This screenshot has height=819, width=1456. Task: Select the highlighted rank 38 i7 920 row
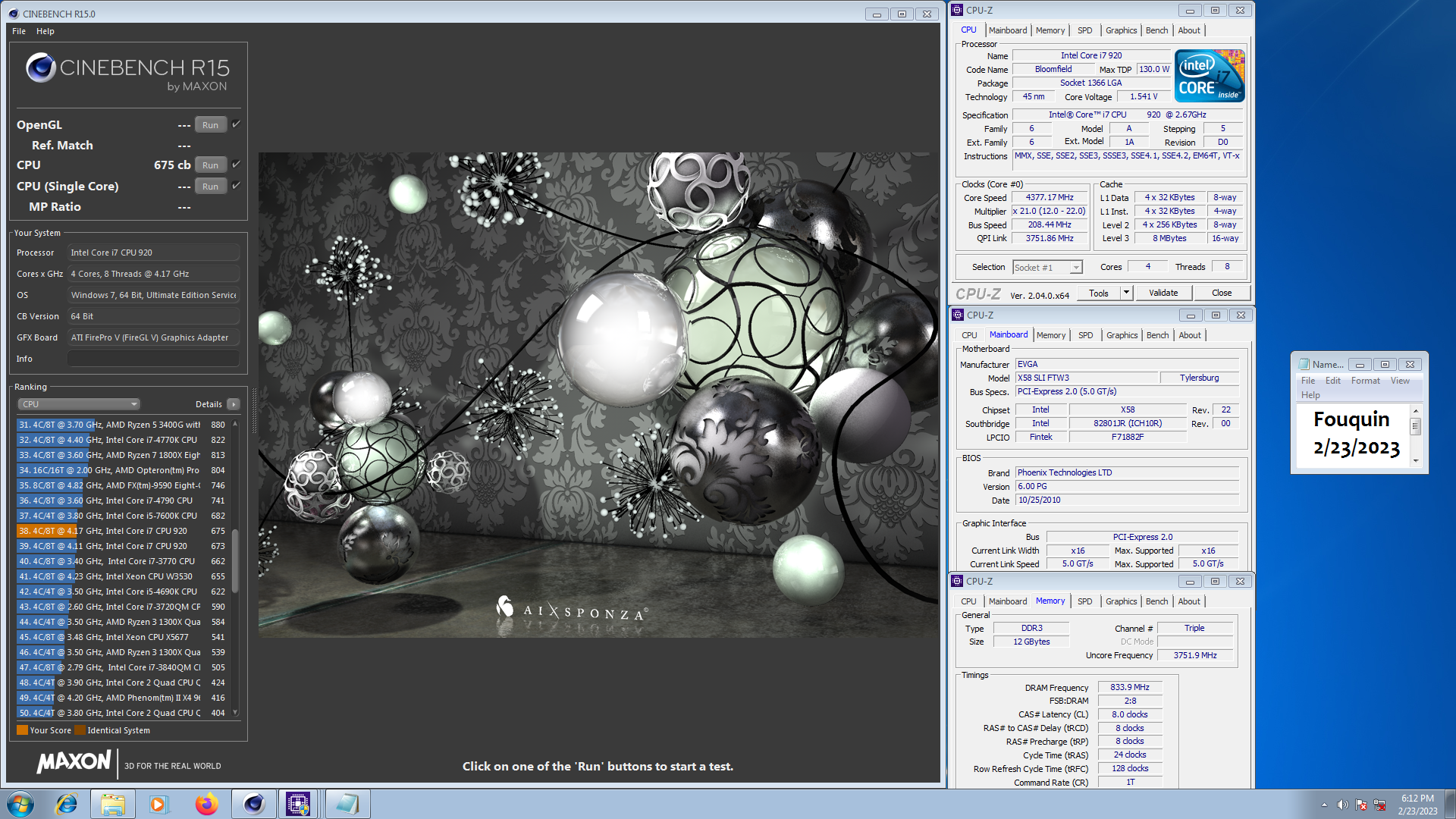click(x=122, y=531)
